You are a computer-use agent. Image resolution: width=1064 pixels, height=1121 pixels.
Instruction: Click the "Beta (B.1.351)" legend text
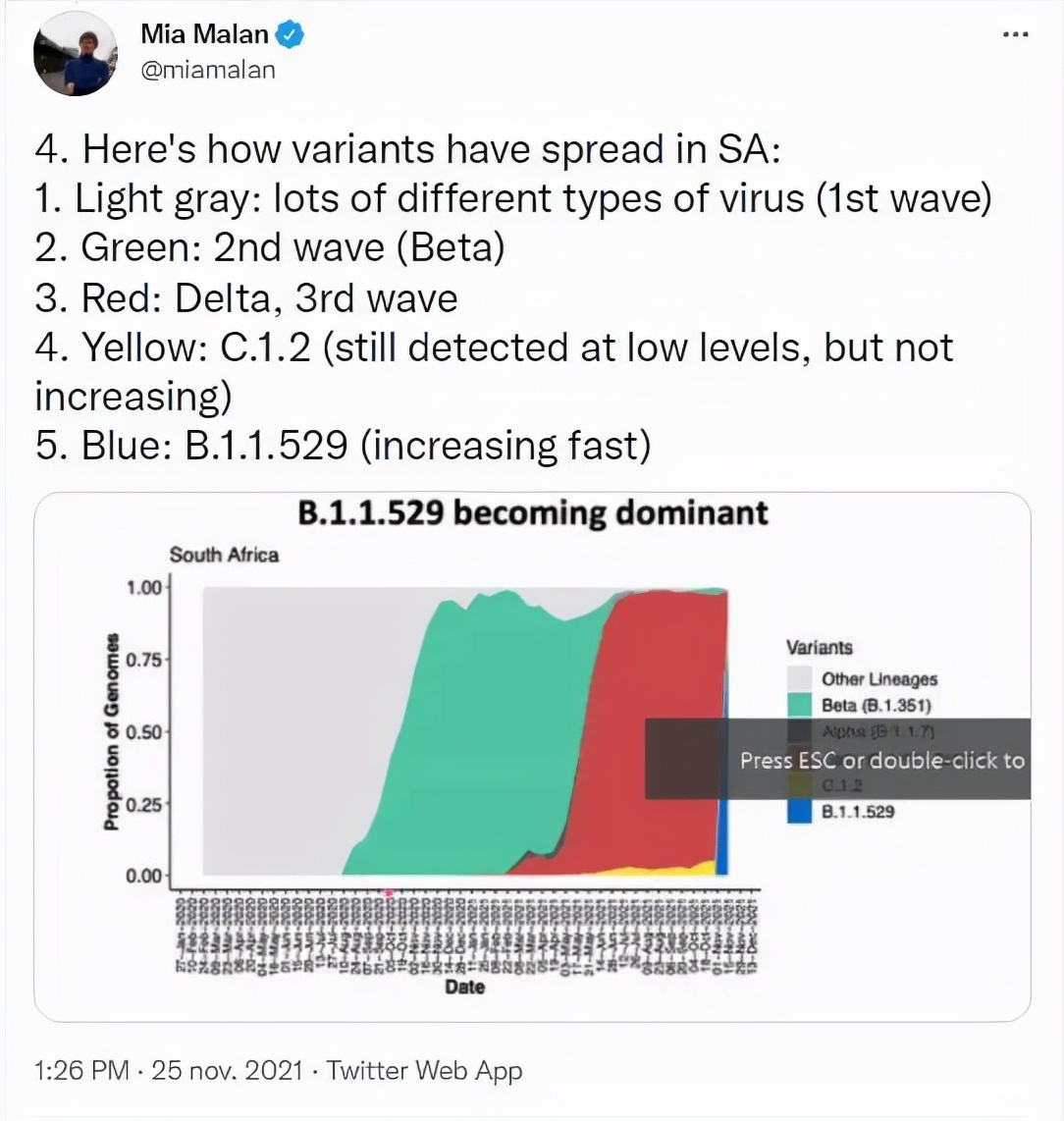click(876, 705)
